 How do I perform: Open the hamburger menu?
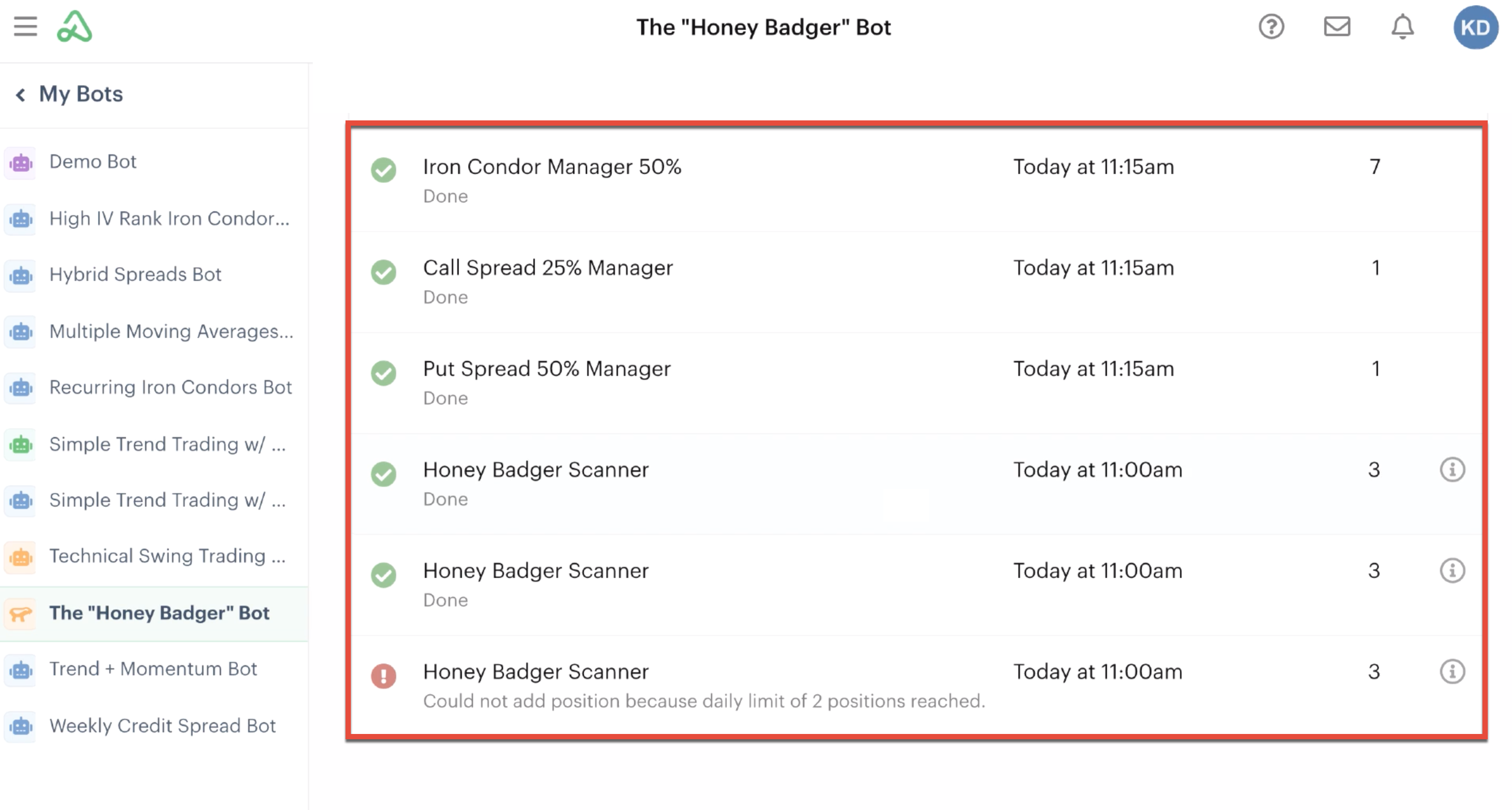pyautogui.click(x=25, y=27)
